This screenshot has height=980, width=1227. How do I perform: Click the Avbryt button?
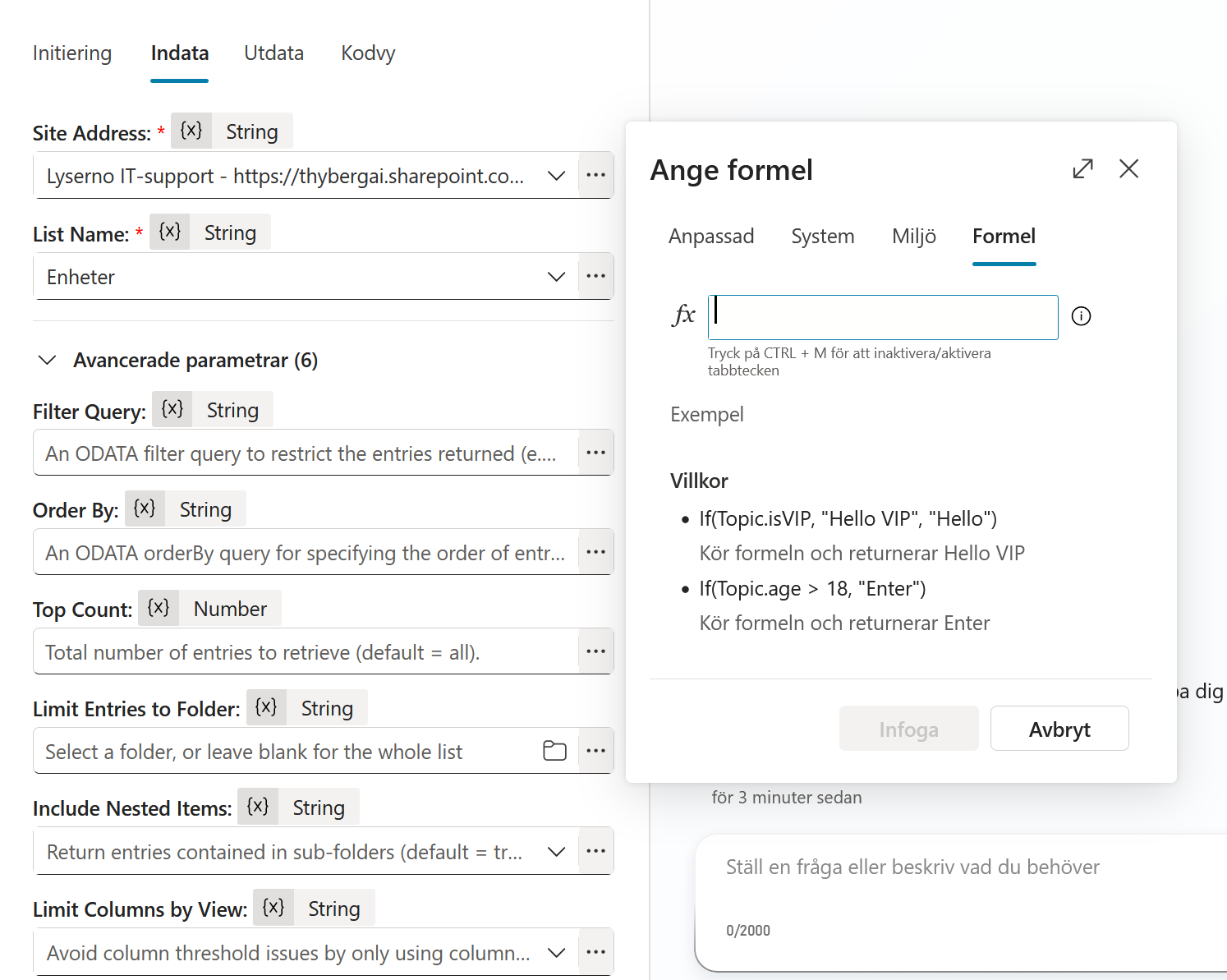[x=1059, y=729]
